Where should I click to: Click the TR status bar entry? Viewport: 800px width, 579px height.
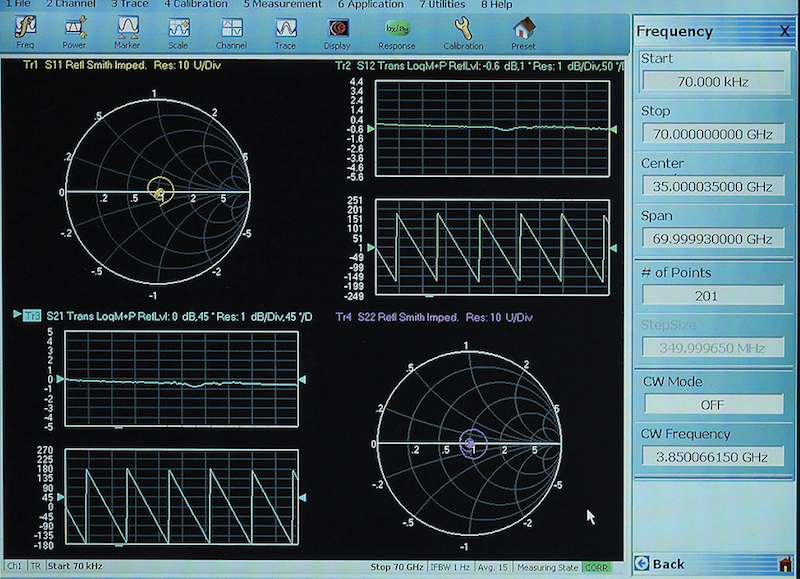point(35,566)
